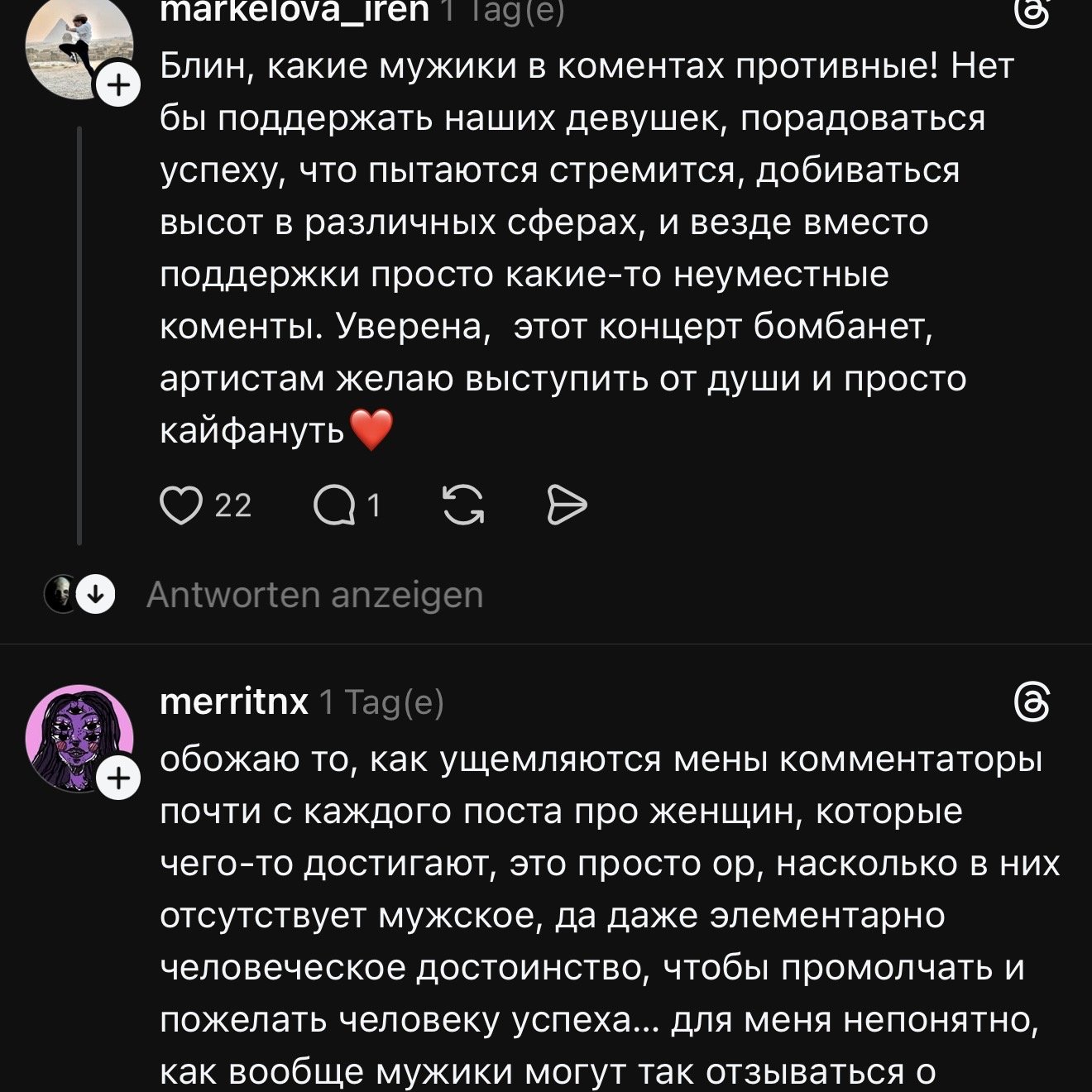Follow merritnx using the plus badge
The width and height of the screenshot is (1092, 1092).
(x=119, y=779)
